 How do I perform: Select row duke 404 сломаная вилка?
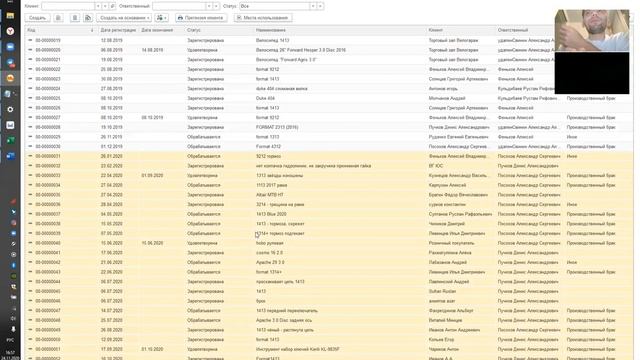tap(329, 89)
